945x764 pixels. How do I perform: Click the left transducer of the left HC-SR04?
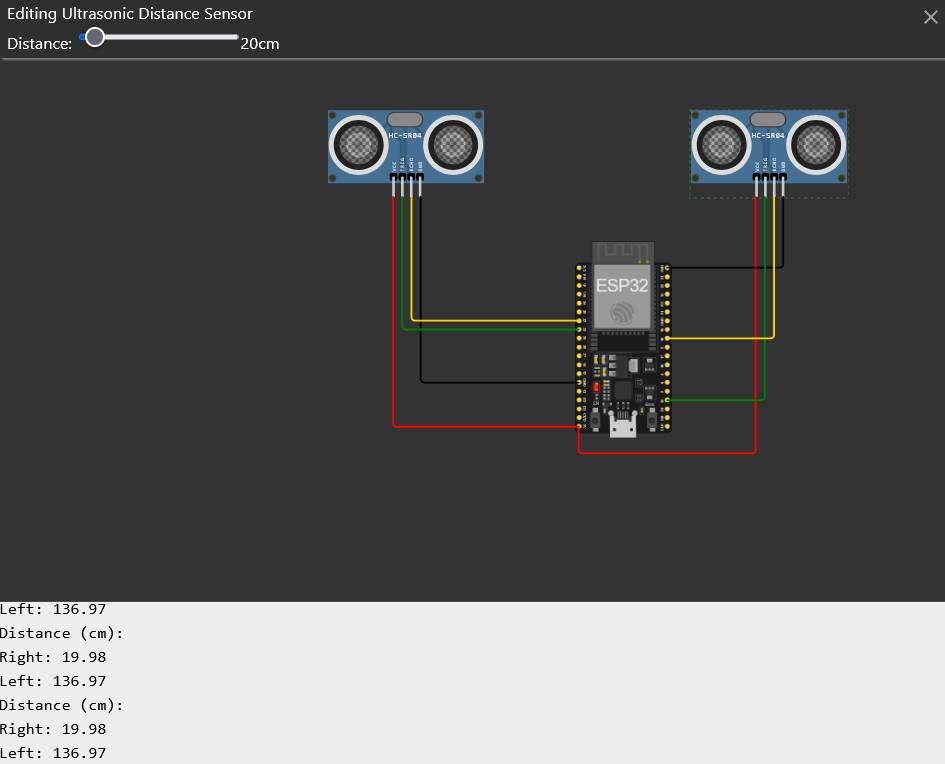pyautogui.click(x=358, y=143)
